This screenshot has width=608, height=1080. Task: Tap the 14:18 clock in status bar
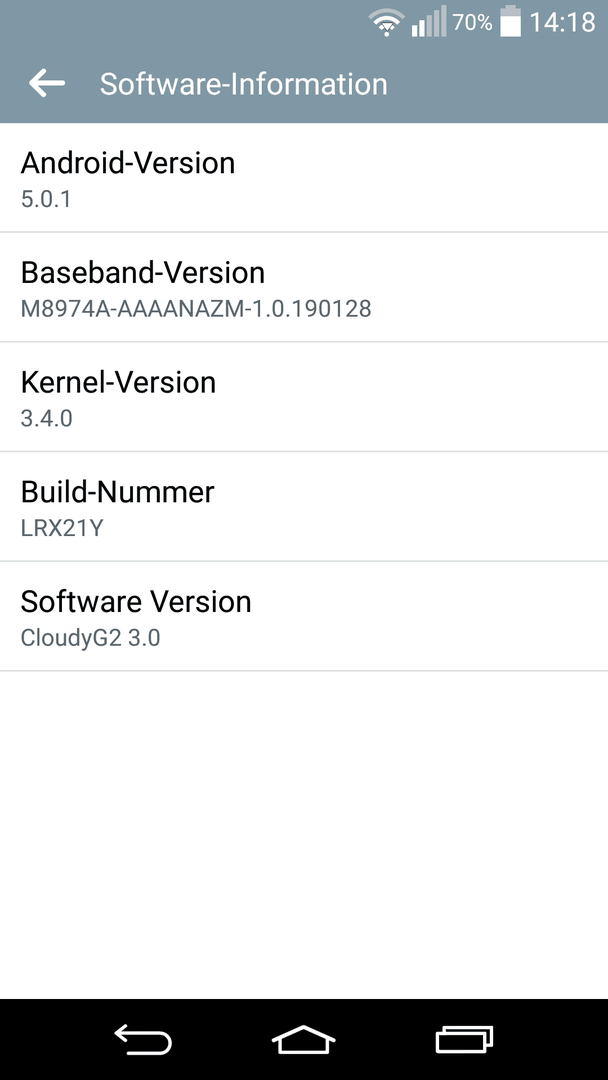(562, 22)
